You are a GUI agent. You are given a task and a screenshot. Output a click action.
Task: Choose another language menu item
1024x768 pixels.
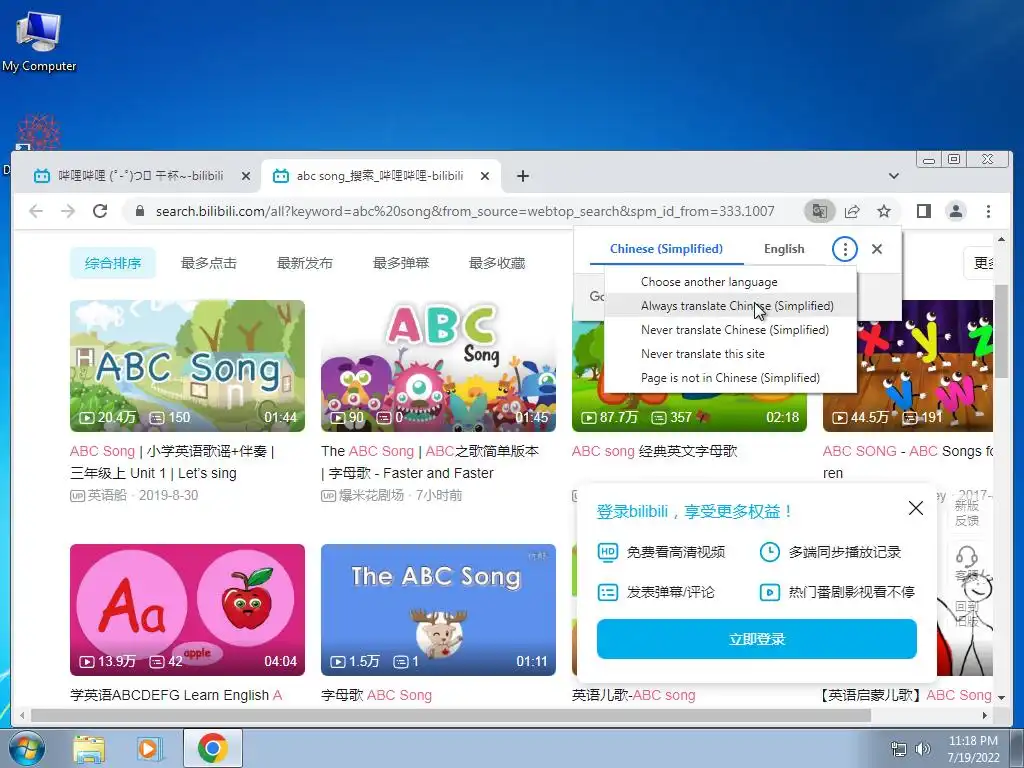click(x=730, y=281)
